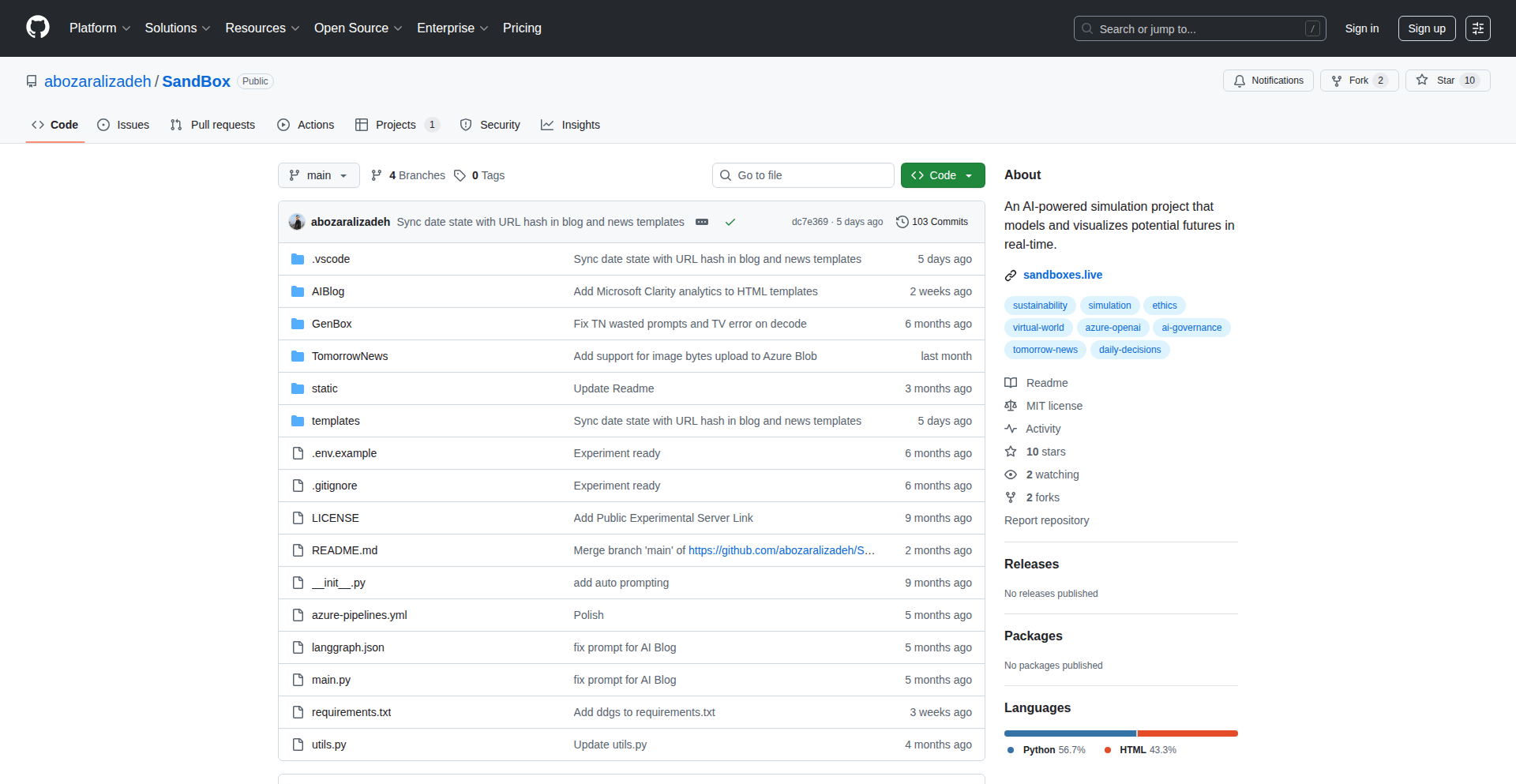Screen dimensions: 1516x784
Task: Open the TomorrowNews folder icon
Action: pos(298,356)
